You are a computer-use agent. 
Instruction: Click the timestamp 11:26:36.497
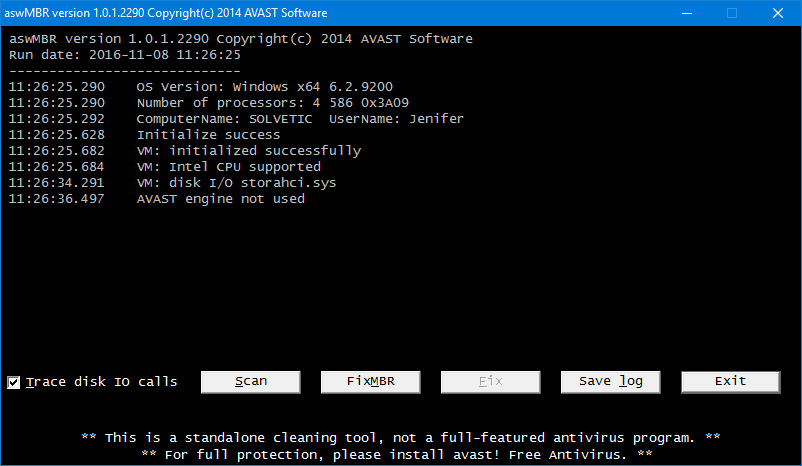click(x=56, y=199)
